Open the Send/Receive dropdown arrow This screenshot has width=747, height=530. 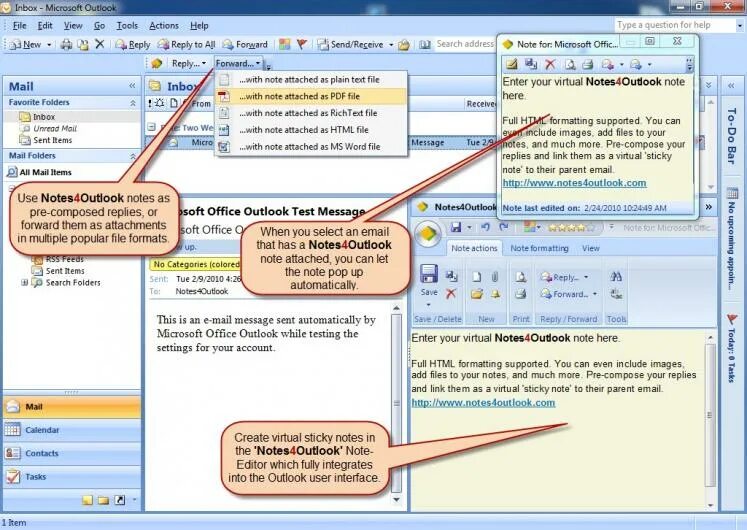click(391, 45)
